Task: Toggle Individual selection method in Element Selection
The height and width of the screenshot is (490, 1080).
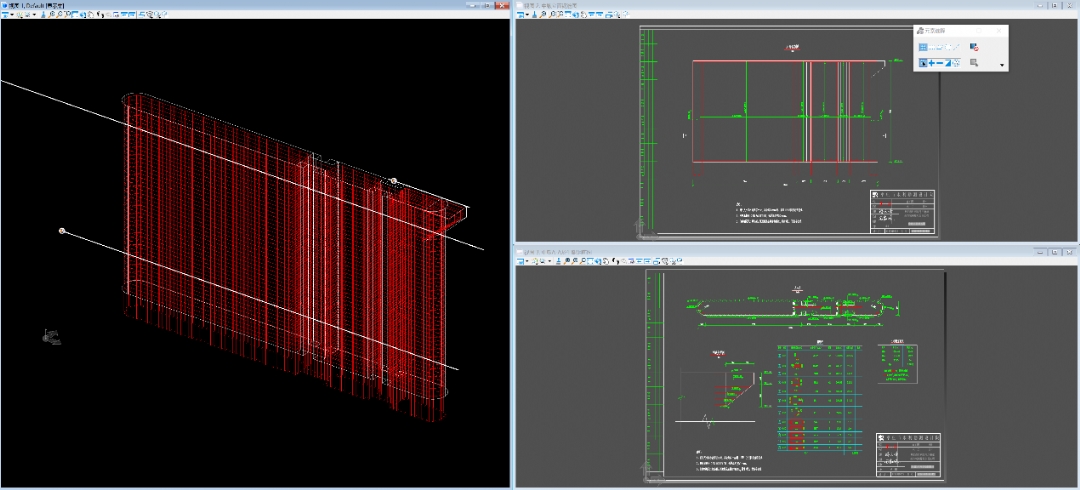Action: pos(923,47)
